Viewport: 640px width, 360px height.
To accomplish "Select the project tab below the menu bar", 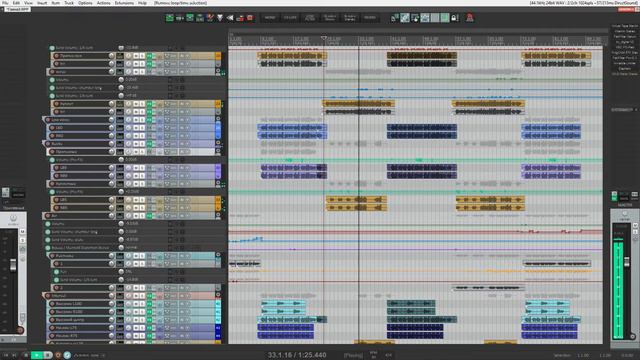I will [17, 9].
